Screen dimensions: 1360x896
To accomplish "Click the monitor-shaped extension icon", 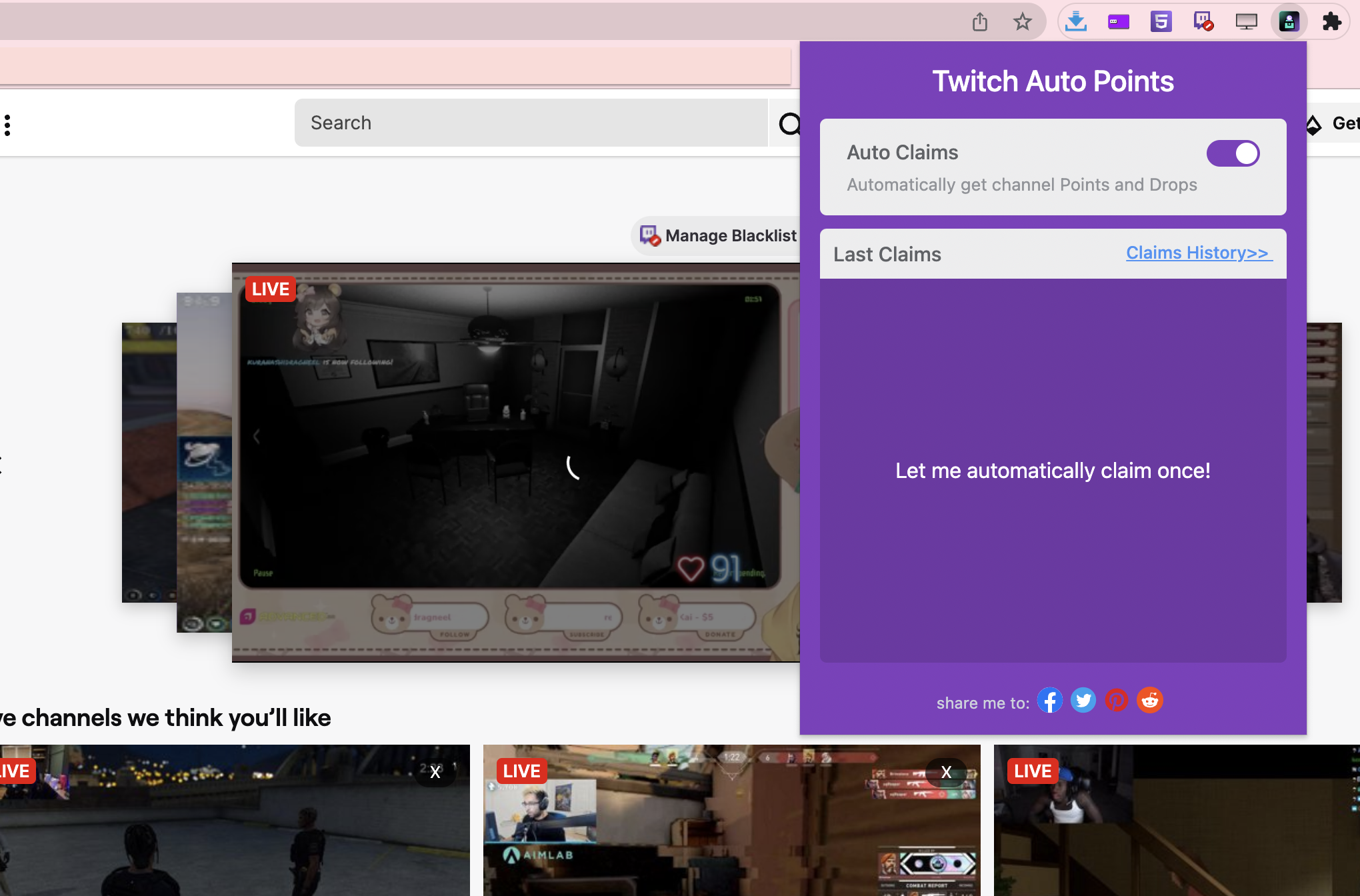I will [1247, 21].
